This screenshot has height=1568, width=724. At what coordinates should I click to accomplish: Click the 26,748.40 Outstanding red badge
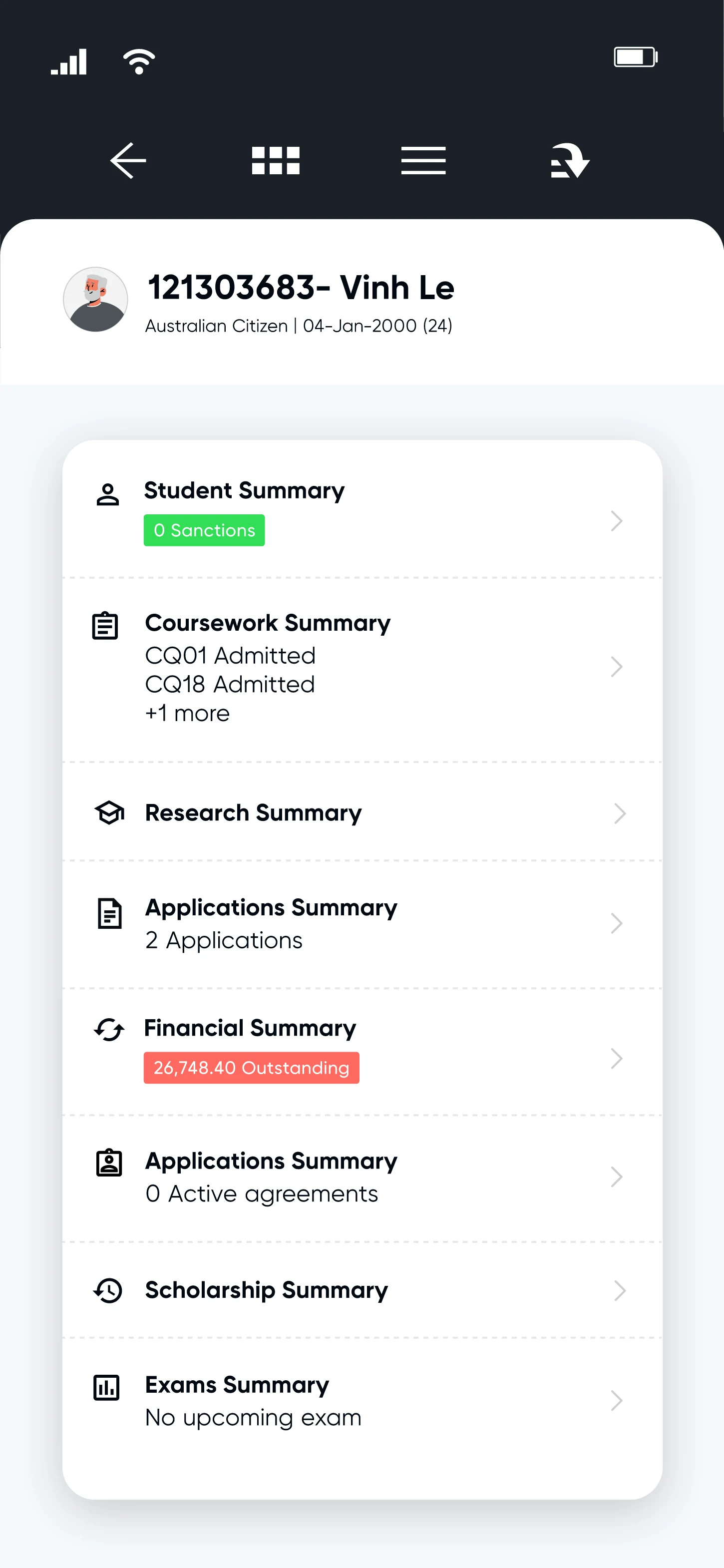click(251, 1068)
